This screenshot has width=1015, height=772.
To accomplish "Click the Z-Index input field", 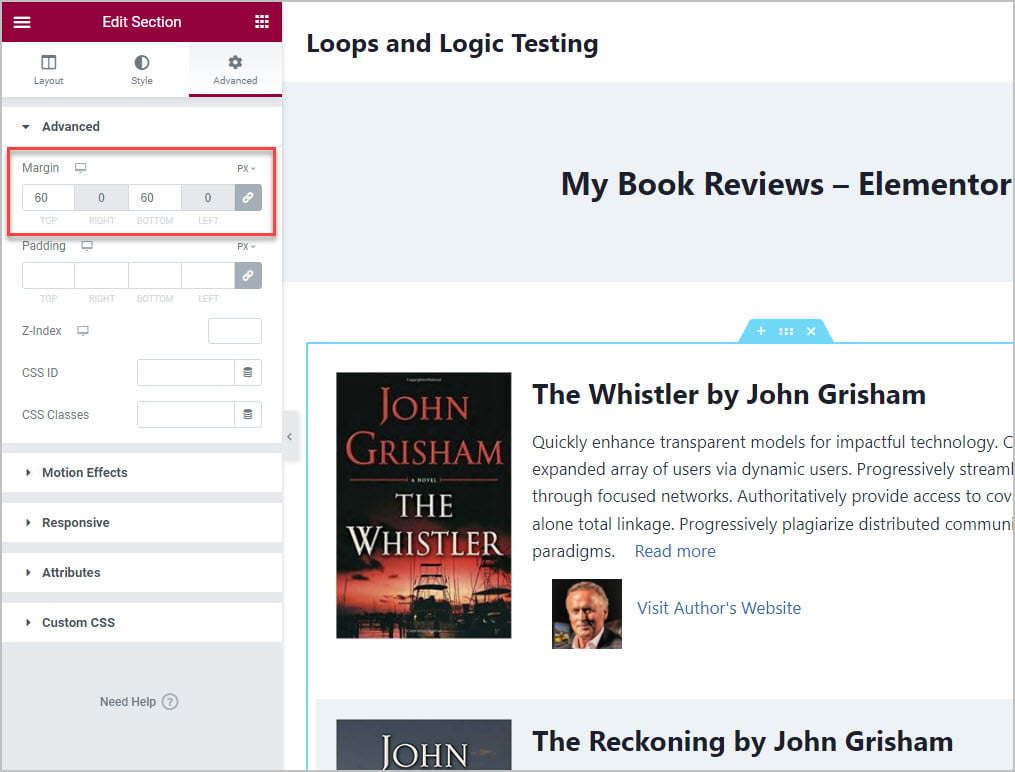I will (x=235, y=331).
